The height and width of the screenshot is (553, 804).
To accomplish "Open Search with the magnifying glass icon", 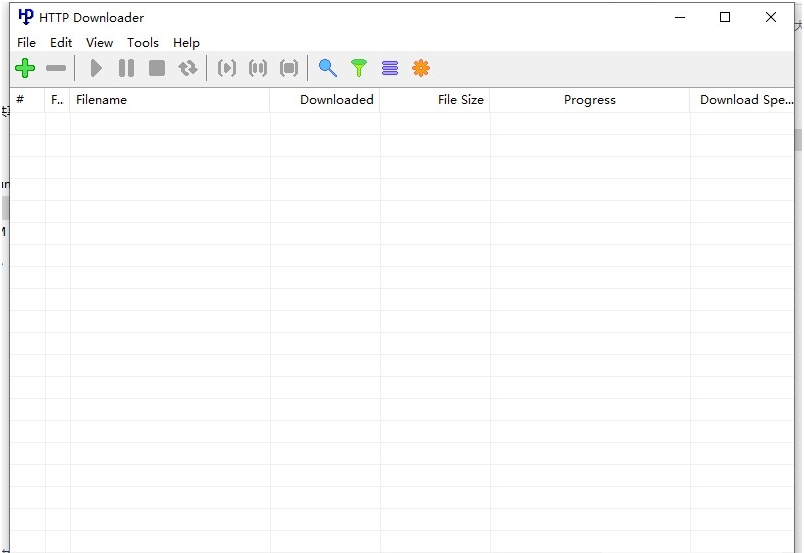I will point(328,68).
